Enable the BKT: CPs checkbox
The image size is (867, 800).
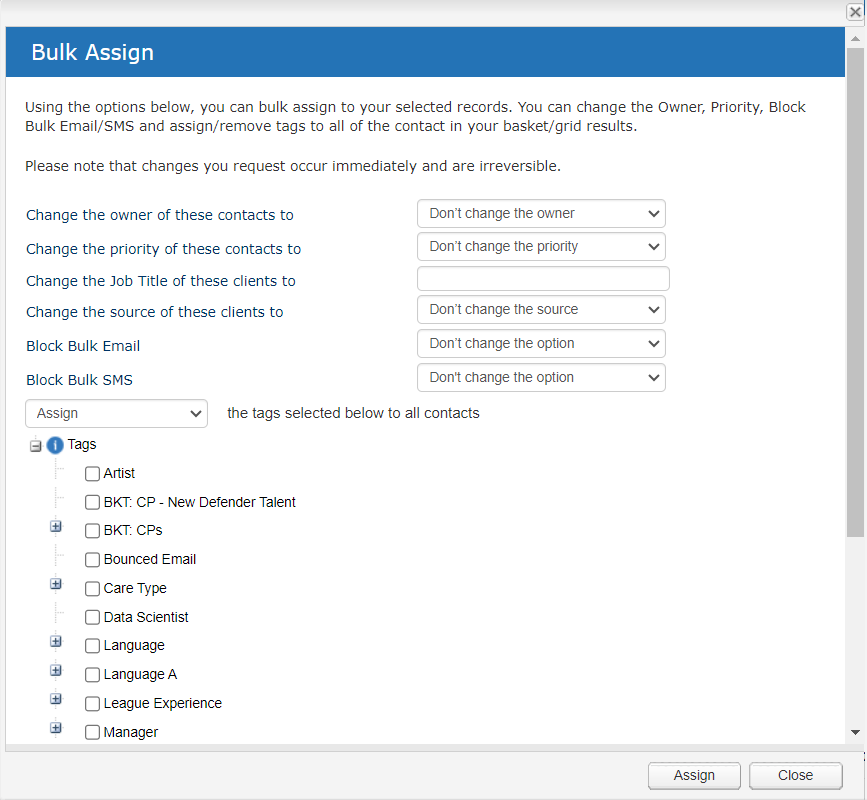[92, 531]
